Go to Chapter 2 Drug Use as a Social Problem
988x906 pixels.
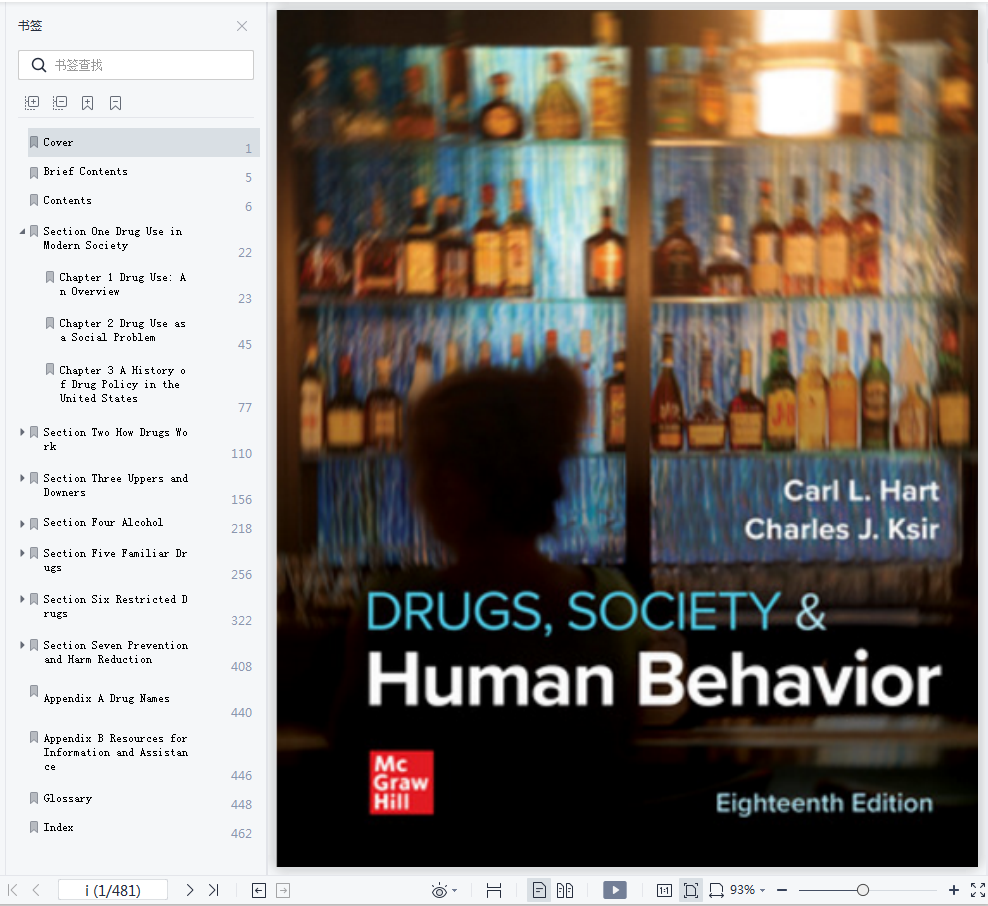pyautogui.click(x=123, y=330)
